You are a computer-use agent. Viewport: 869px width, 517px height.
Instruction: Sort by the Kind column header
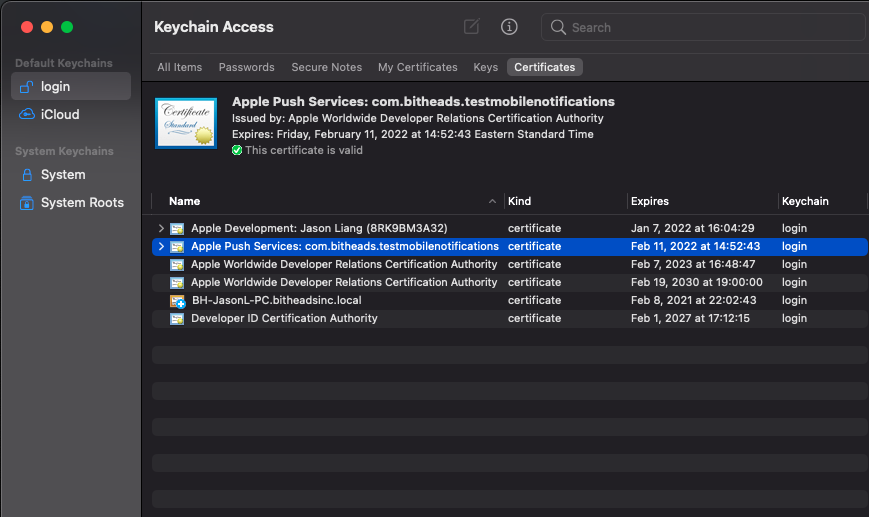(519, 201)
